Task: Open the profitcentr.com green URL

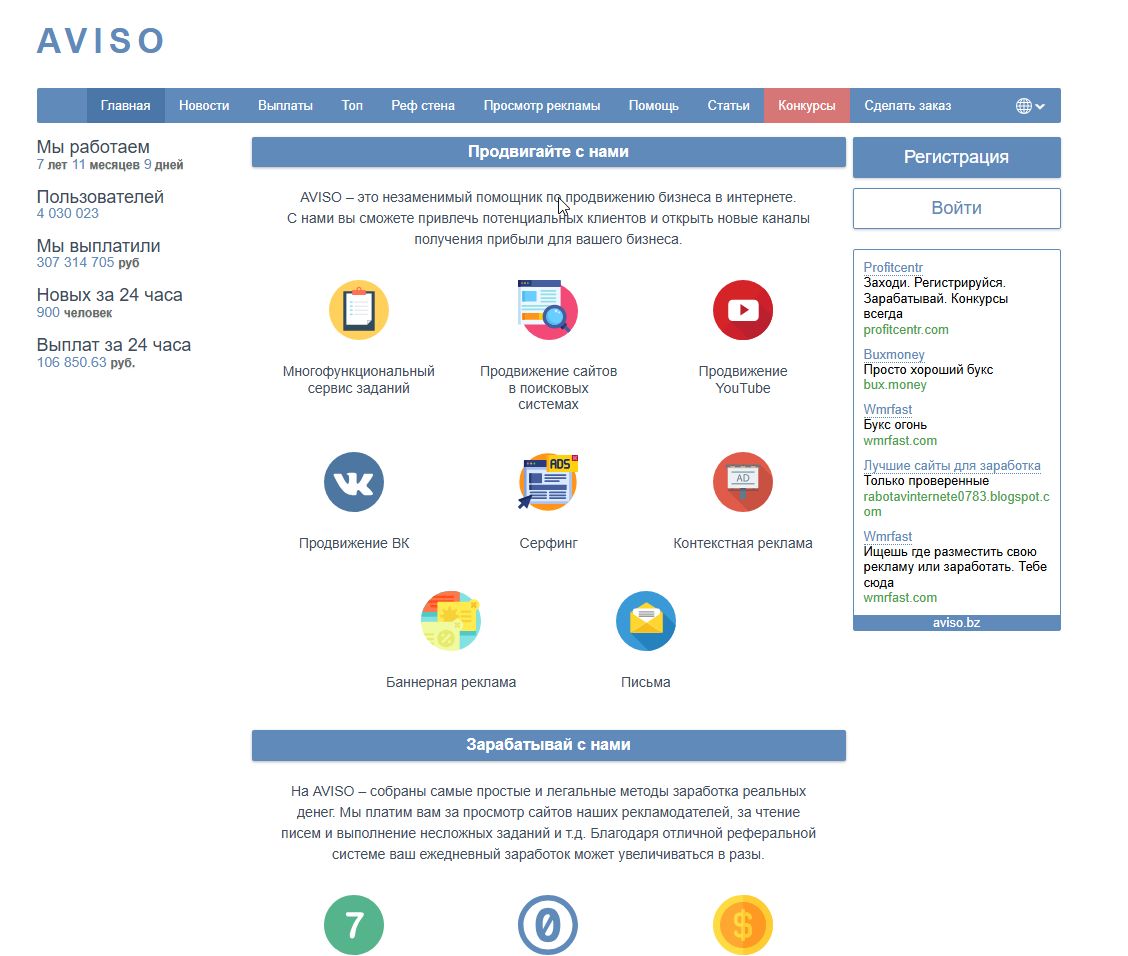Action: (906, 330)
